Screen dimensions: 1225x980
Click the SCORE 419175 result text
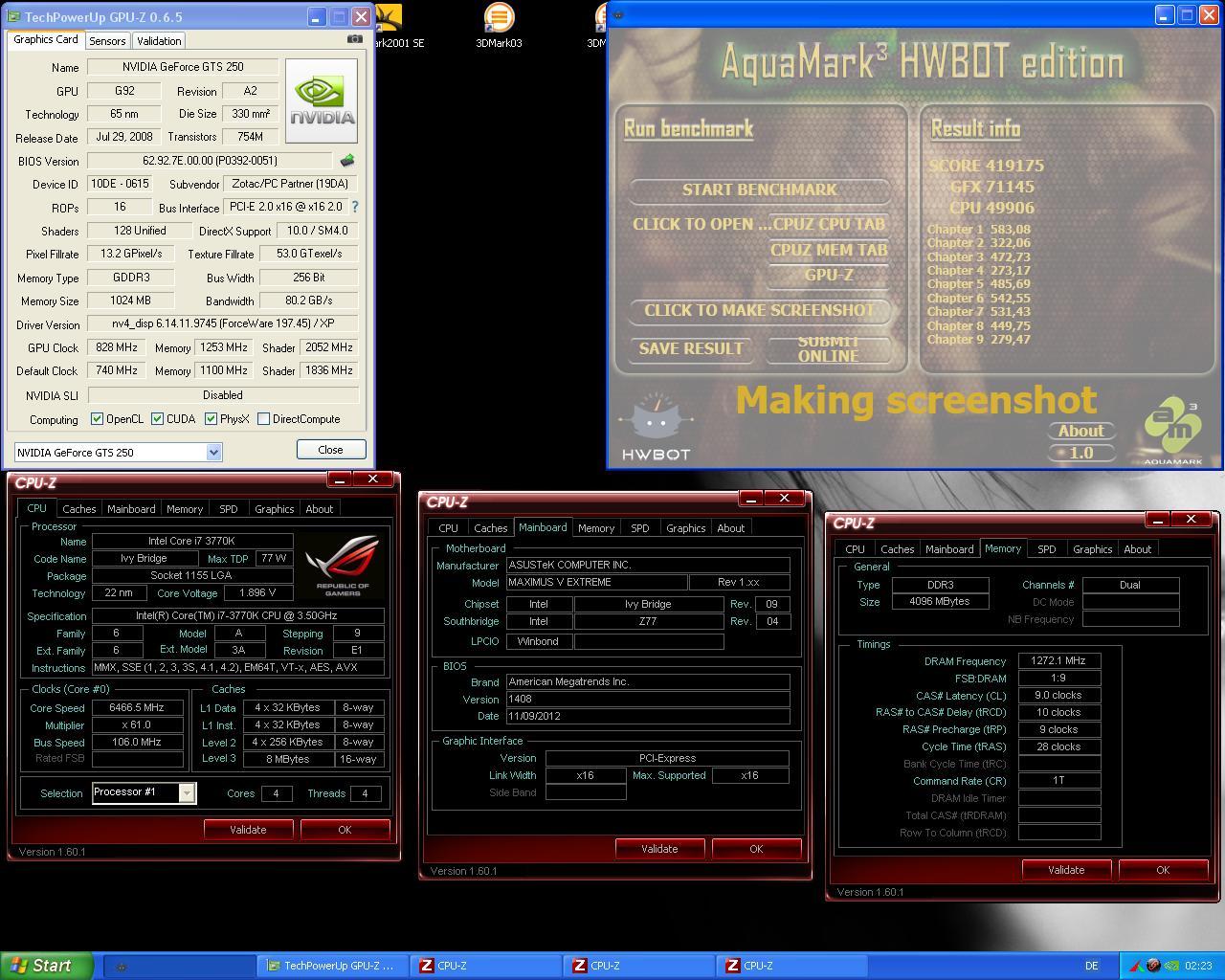point(986,166)
